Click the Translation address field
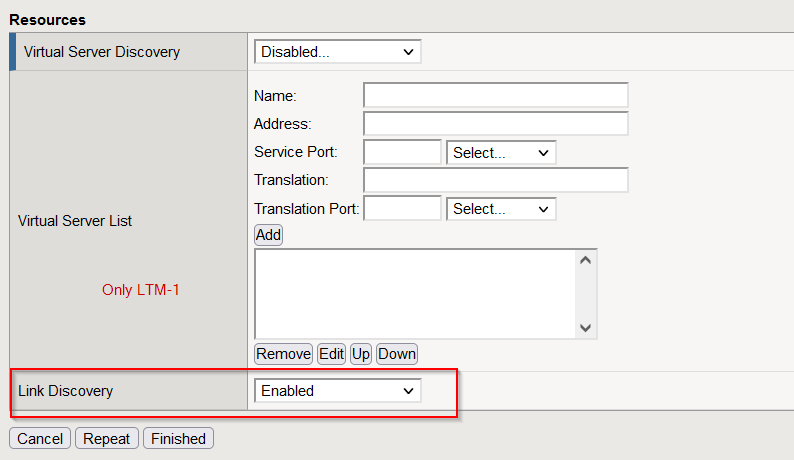Image resolution: width=794 pixels, height=460 pixels. point(496,180)
